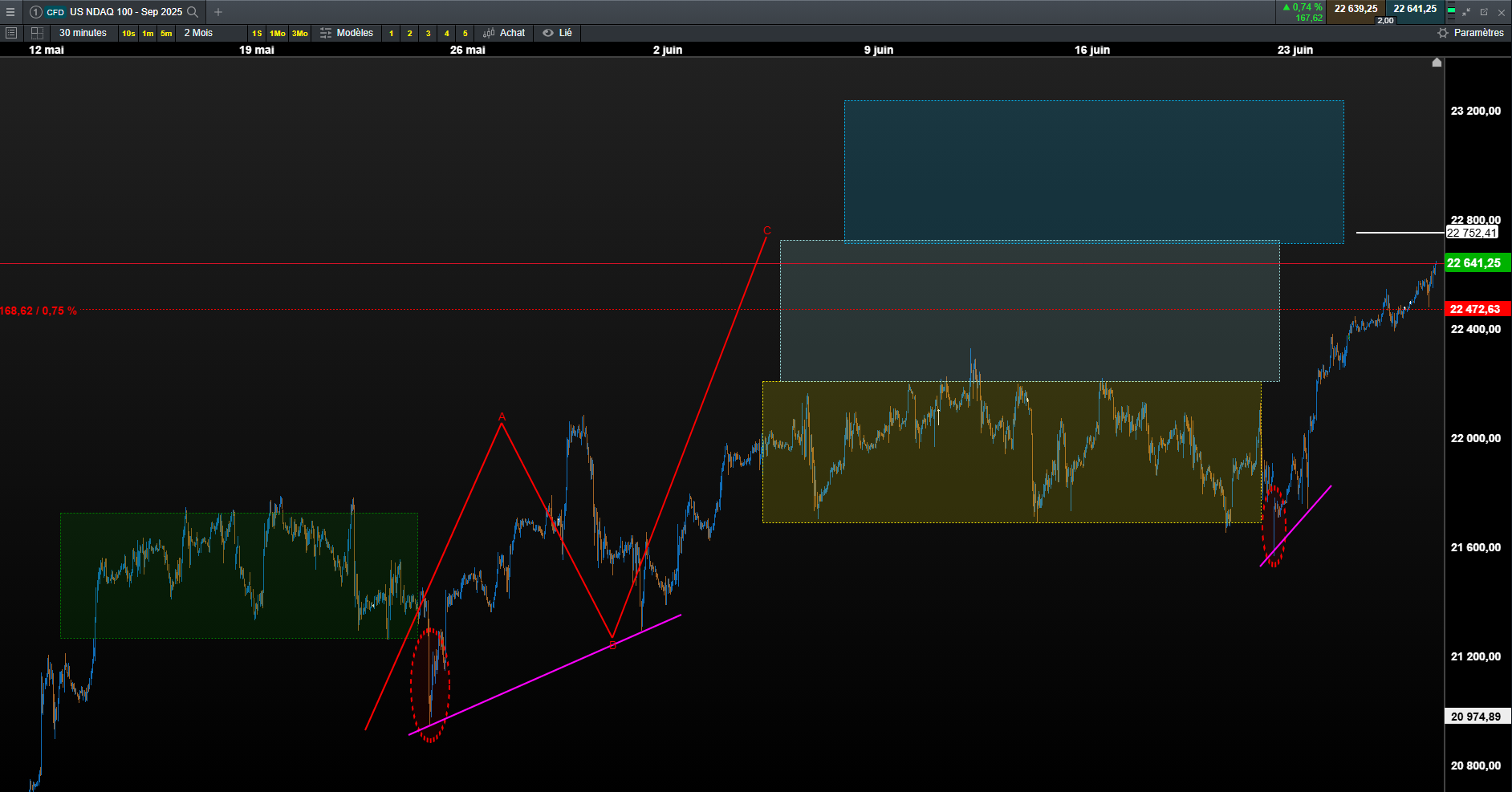Image resolution: width=1512 pixels, height=792 pixels.
Task: Select the dark teal upper target rectangle
Action: point(1094,171)
